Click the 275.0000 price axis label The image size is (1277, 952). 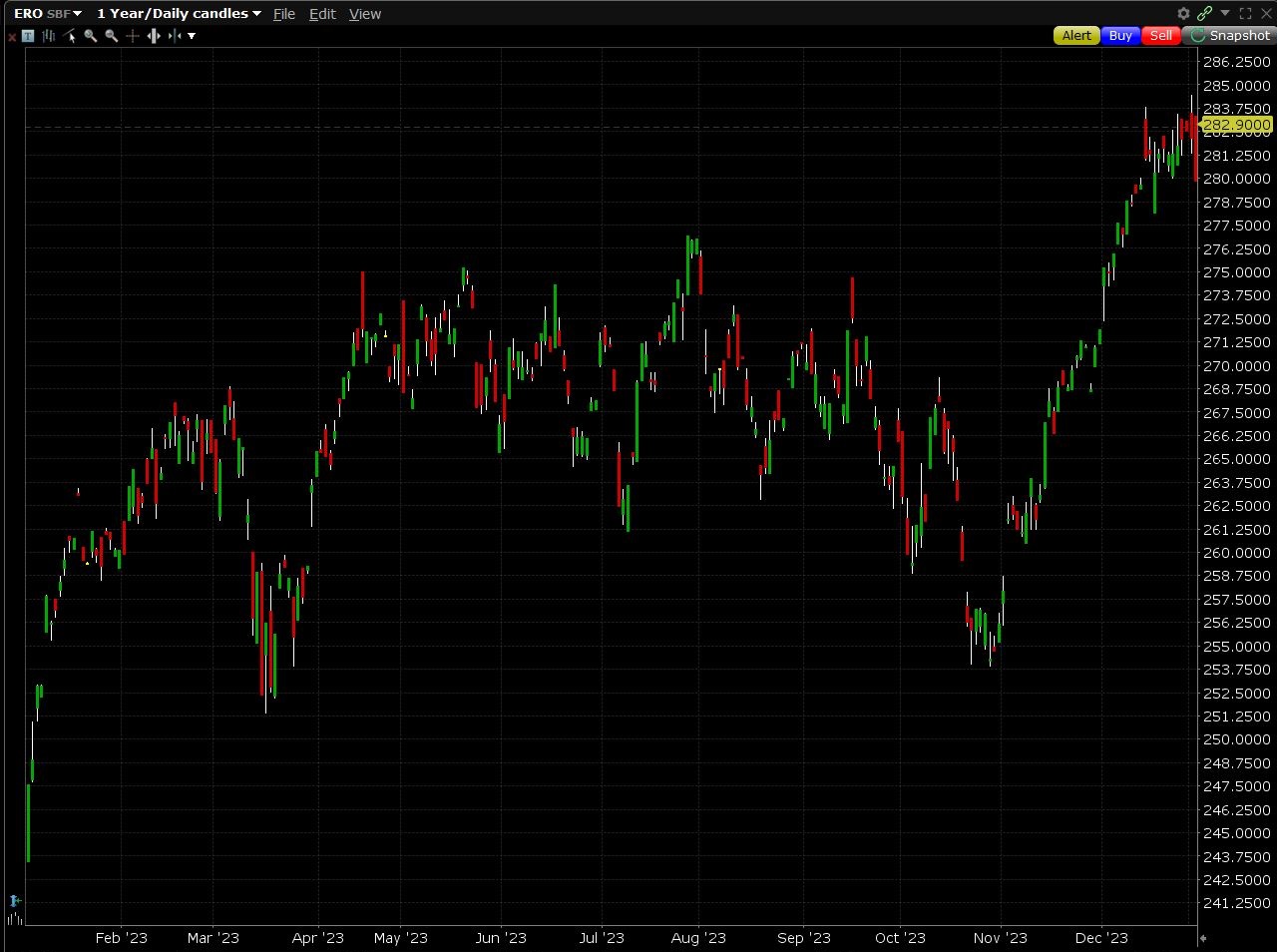point(1237,272)
